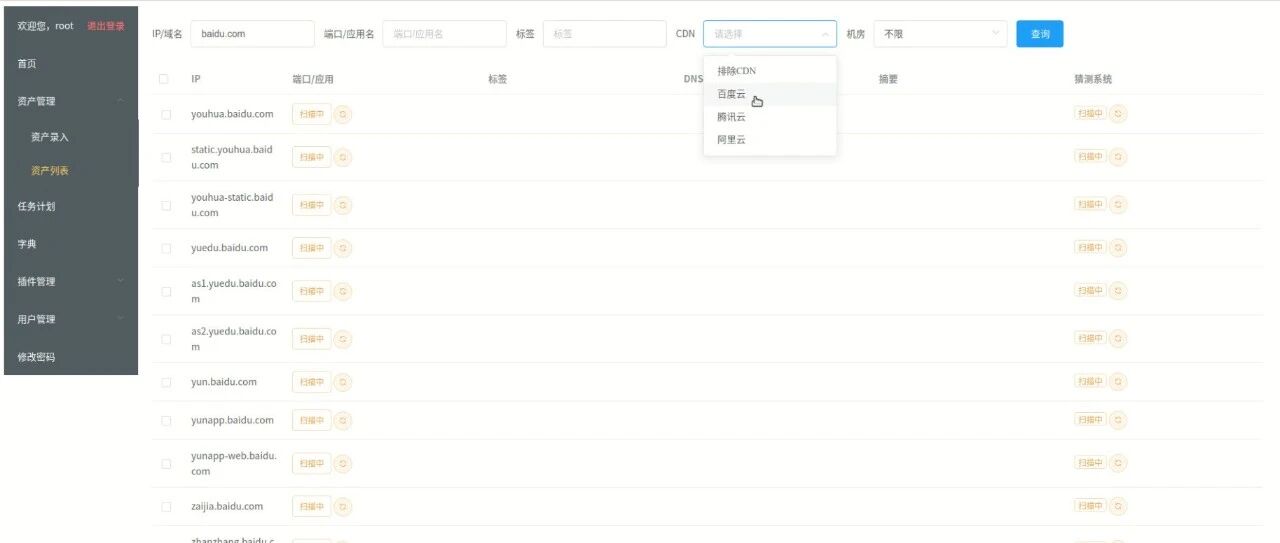Click 扫描中 tag in yun.baidu.com port column

312,382
